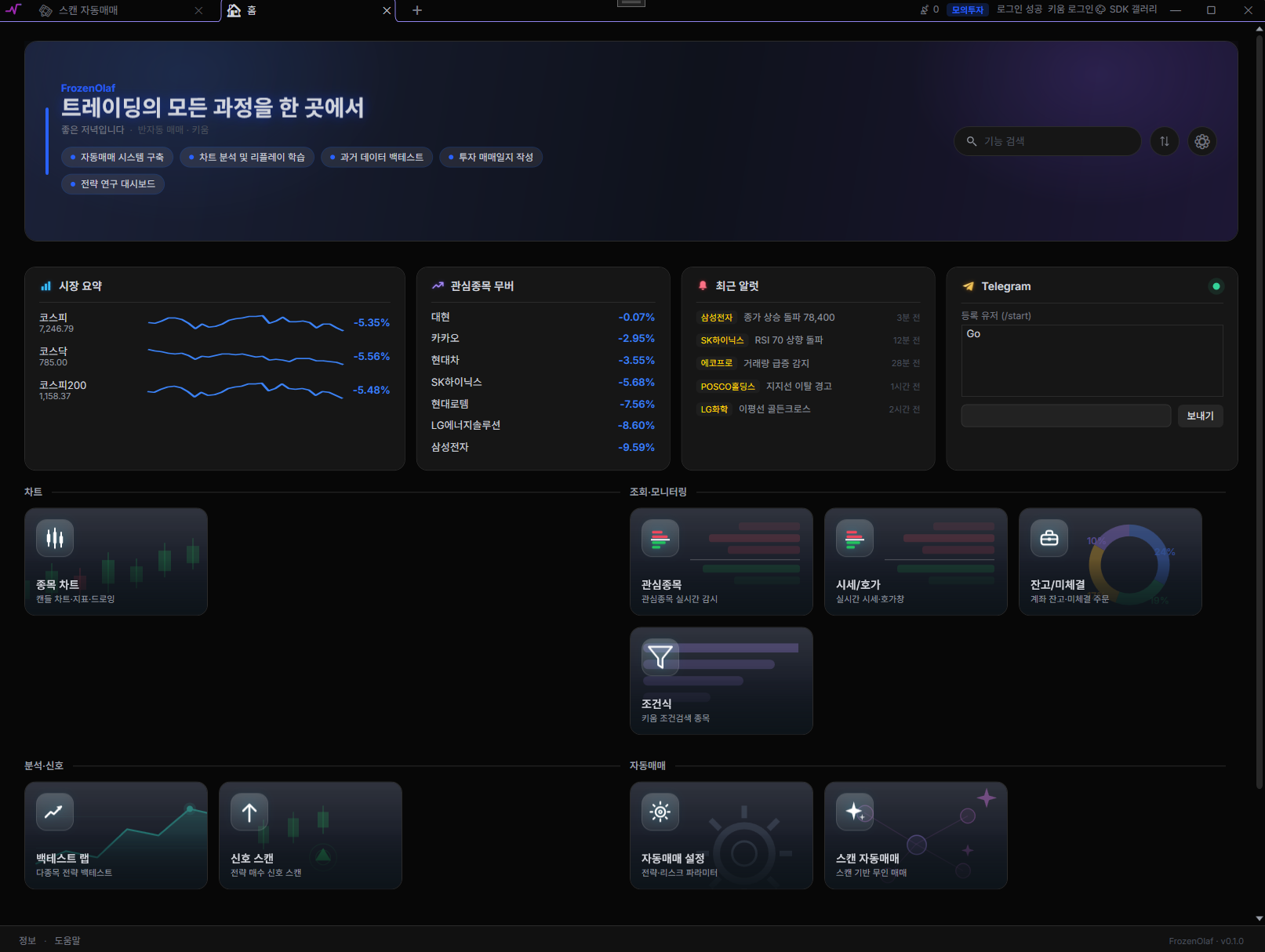Click the vertical scrollbar on the right
The height and width of the screenshot is (952, 1265).
(x=1260, y=412)
